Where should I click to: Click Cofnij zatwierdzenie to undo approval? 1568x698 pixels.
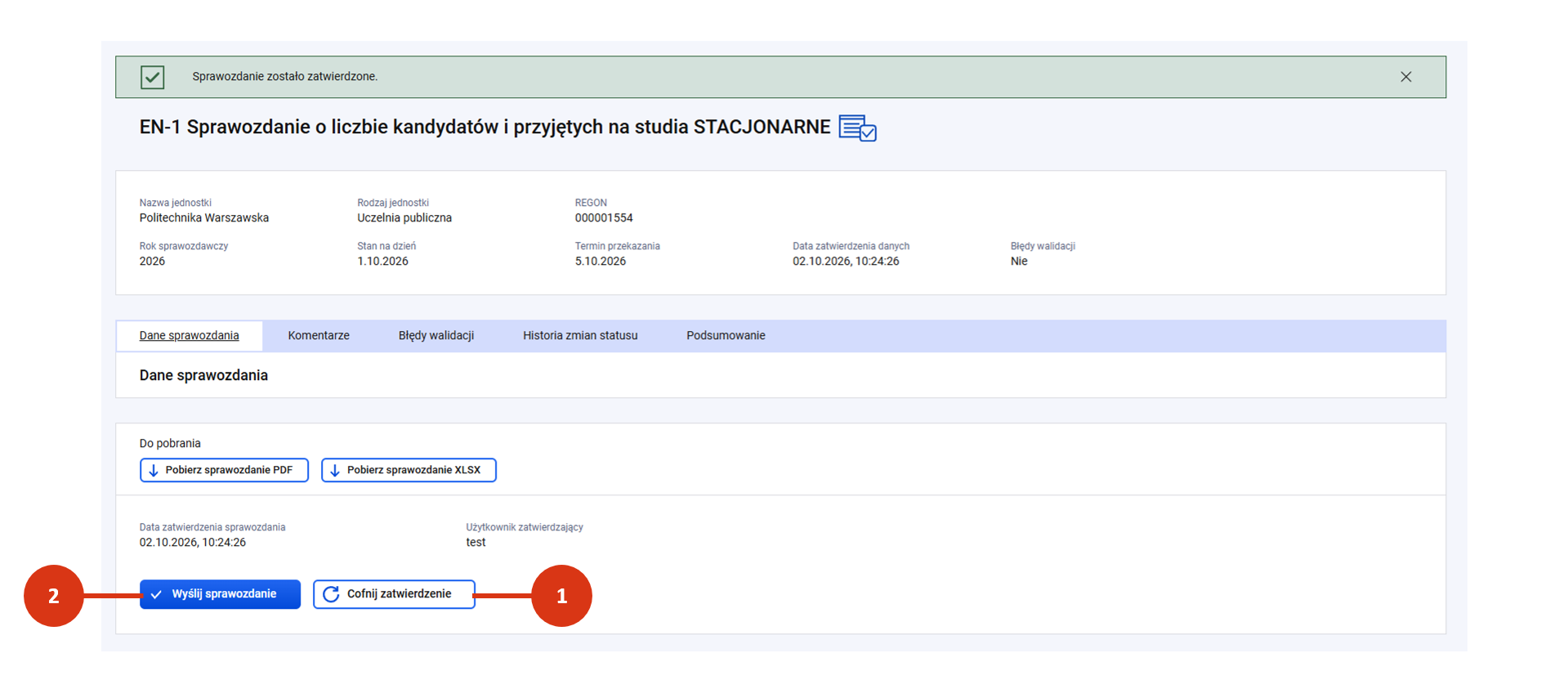tap(394, 594)
